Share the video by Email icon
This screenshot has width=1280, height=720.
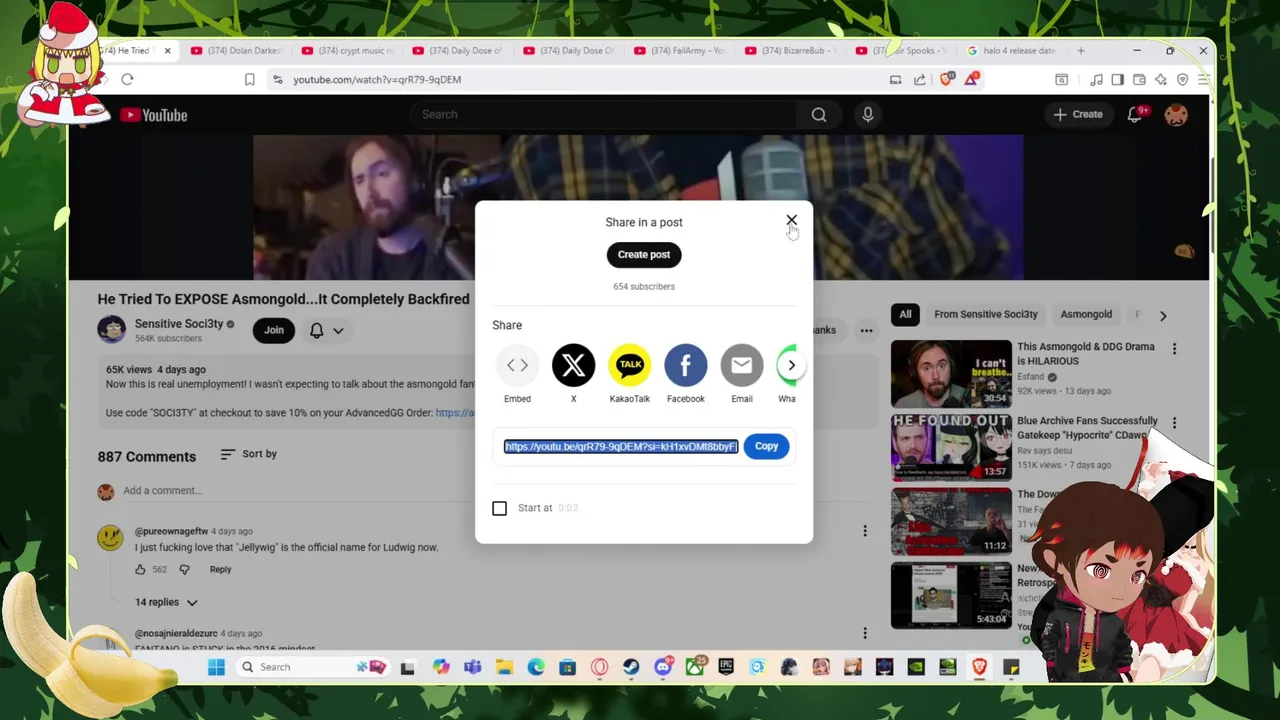(x=742, y=366)
